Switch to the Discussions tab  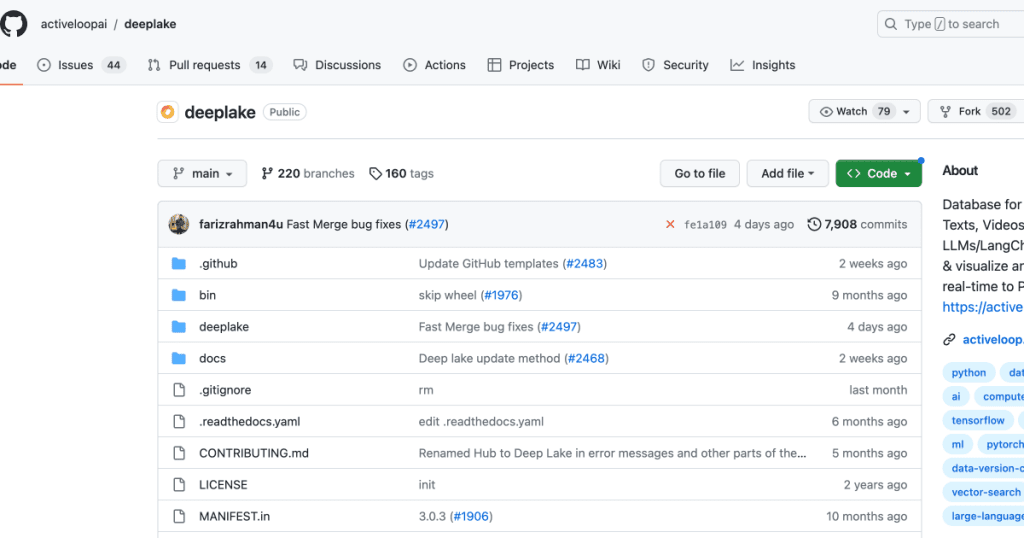(x=337, y=65)
